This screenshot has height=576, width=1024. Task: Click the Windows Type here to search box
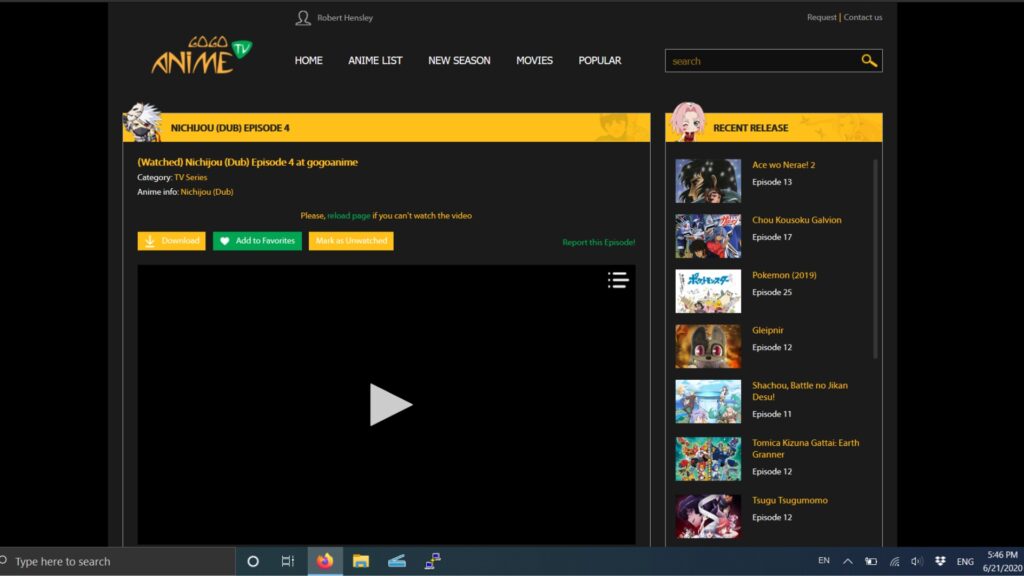pyautogui.click(x=118, y=561)
